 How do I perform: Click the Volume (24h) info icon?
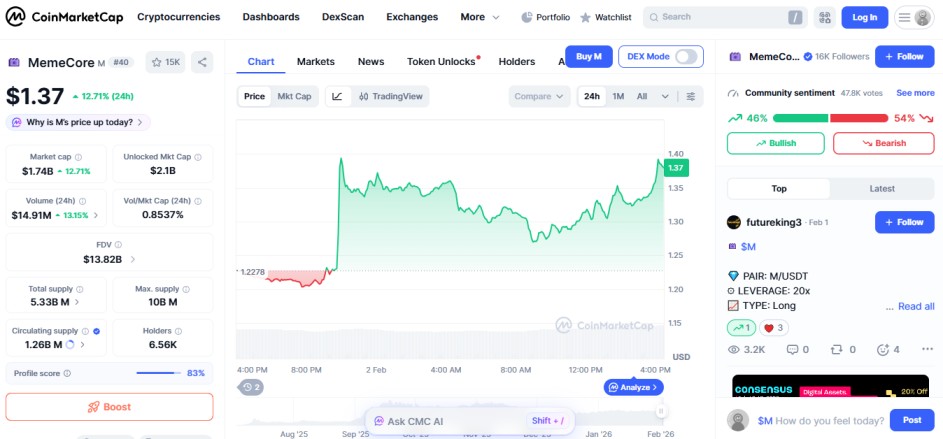[x=82, y=201]
